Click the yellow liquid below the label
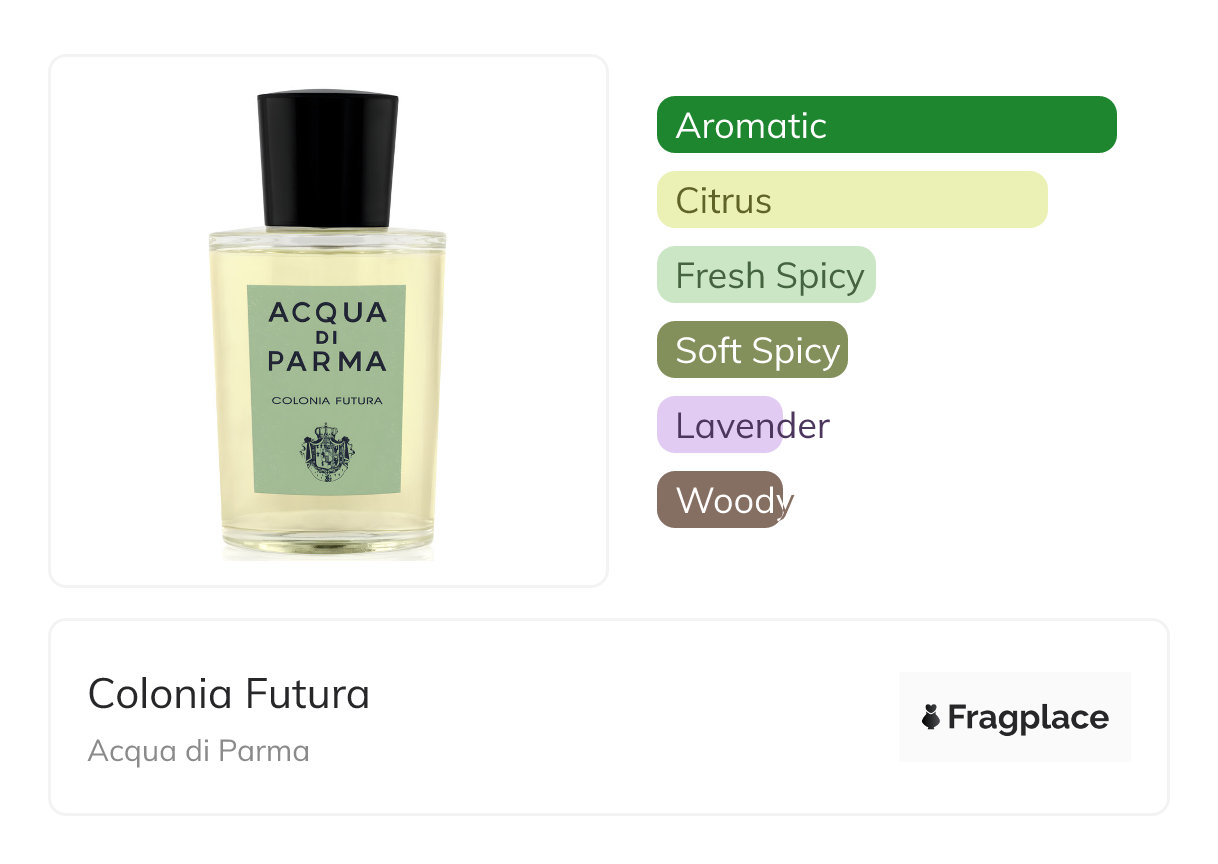This screenshot has width=1218, height=864. click(x=327, y=520)
